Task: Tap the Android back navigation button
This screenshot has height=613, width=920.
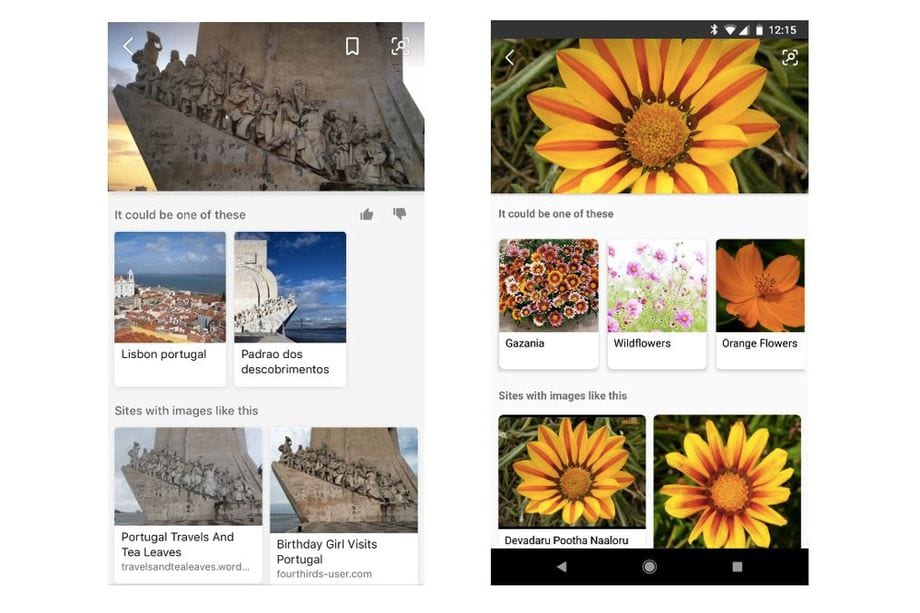Action: coord(560,565)
